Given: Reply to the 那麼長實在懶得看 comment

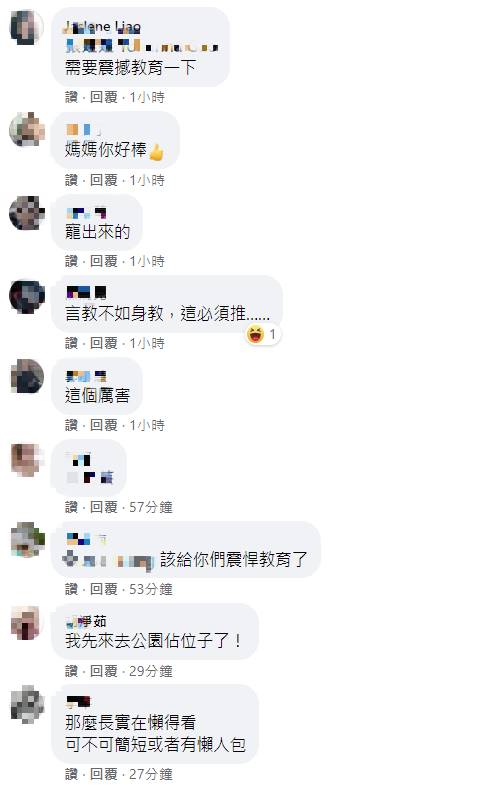Looking at the screenshot, I should (x=103, y=774).
